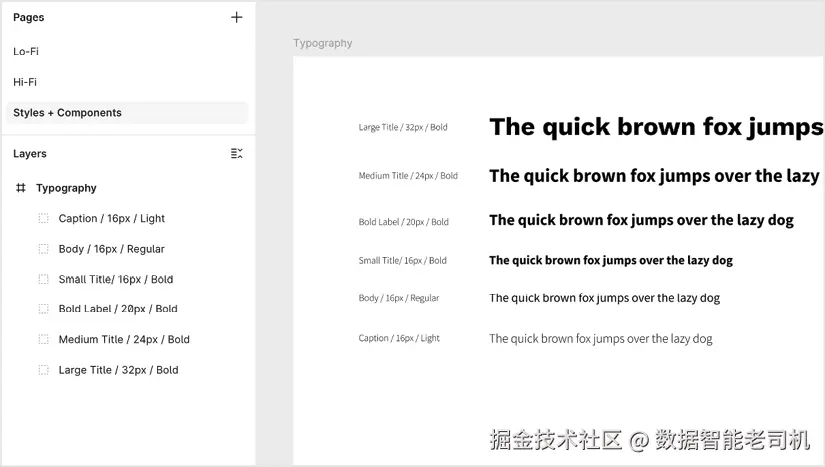The image size is (825, 467).
Task: Click the Layers panel header
Action: (29, 154)
